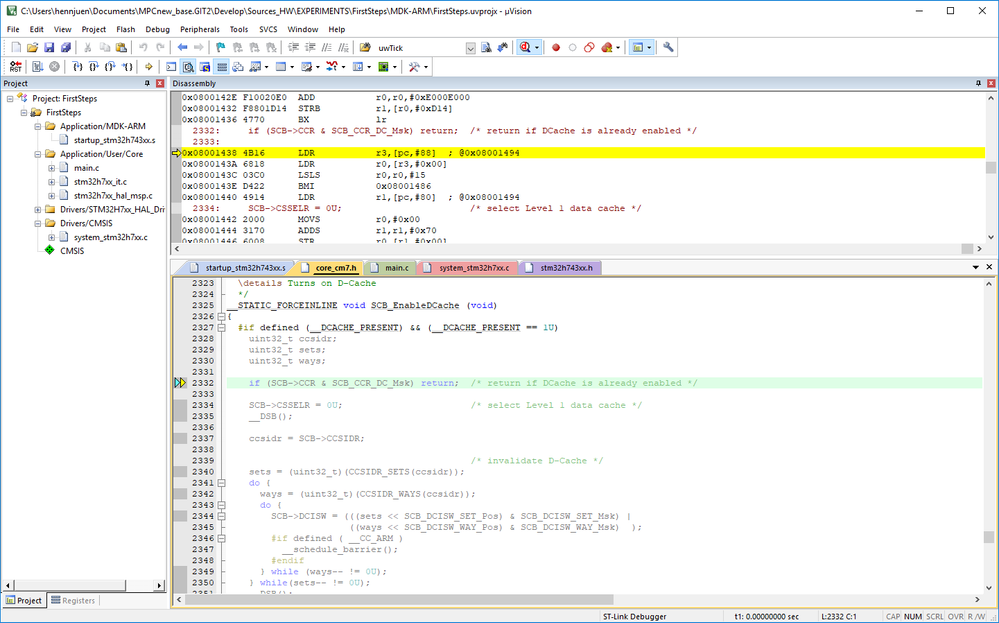This screenshot has height=623, width=999.
Task: Click the Show Next Statement arrow icon
Action: point(148,67)
